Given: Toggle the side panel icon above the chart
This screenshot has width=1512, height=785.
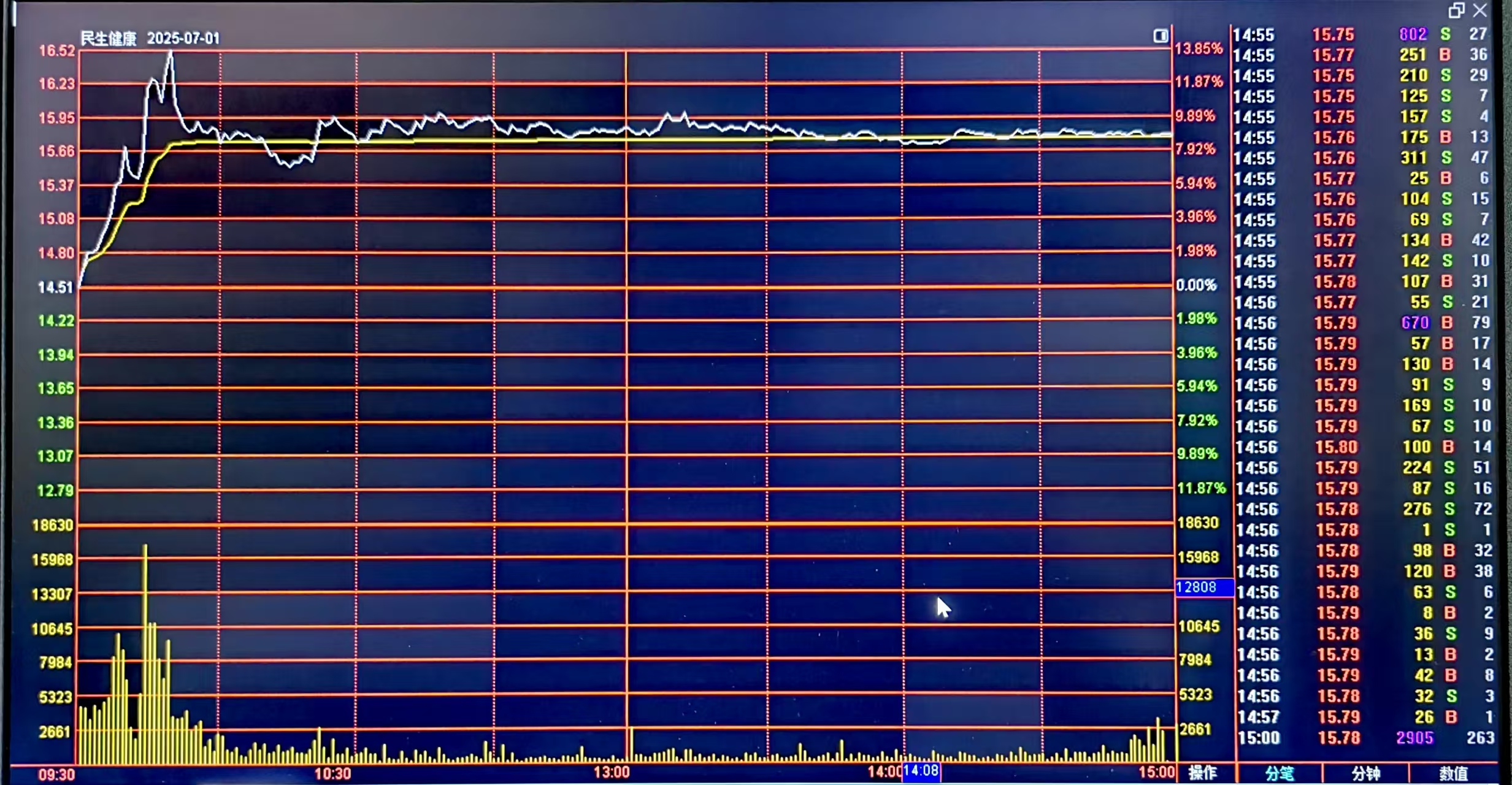Looking at the screenshot, I should (1160, 36).
